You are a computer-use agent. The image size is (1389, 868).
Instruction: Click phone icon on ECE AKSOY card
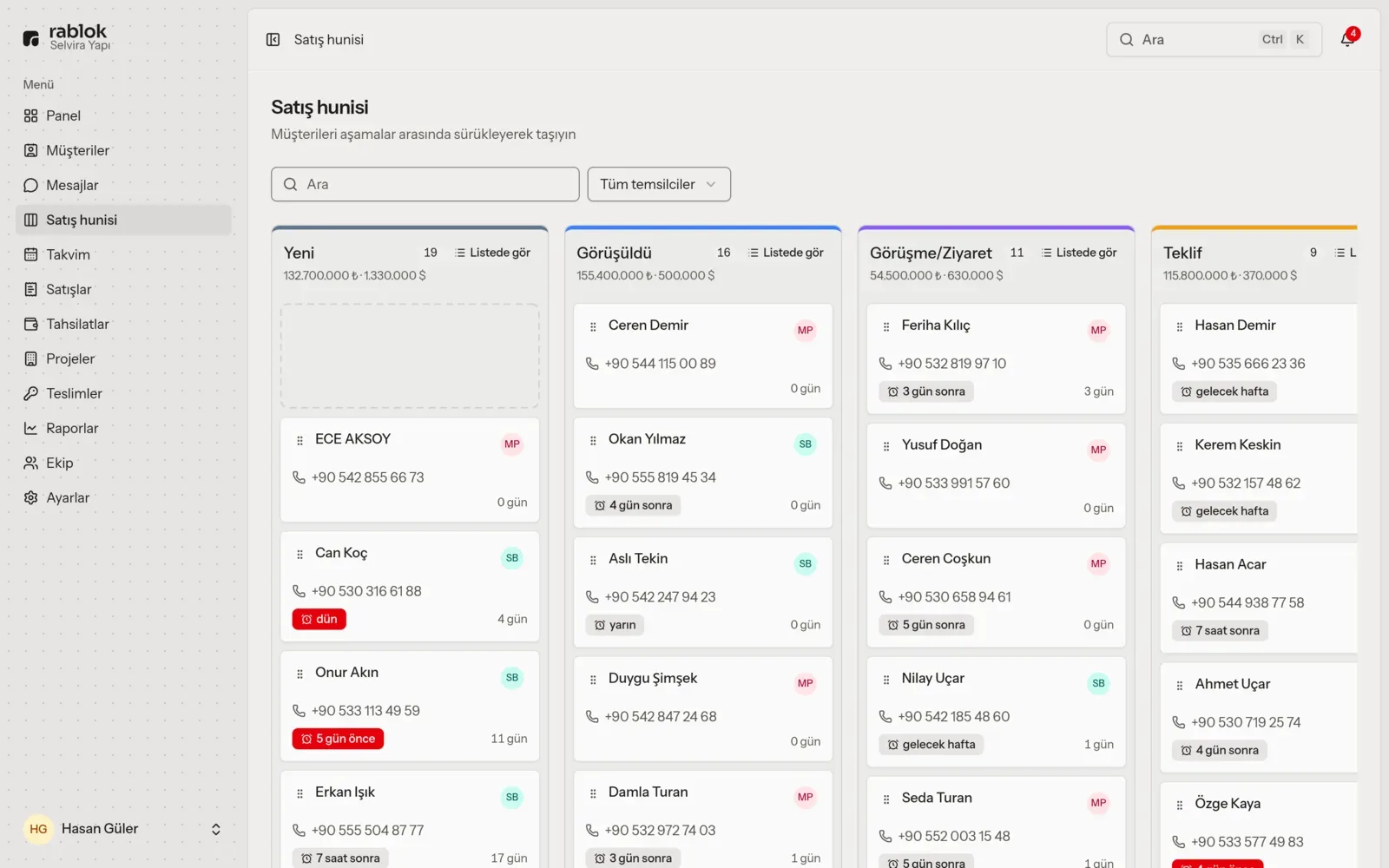click(299, 477)
